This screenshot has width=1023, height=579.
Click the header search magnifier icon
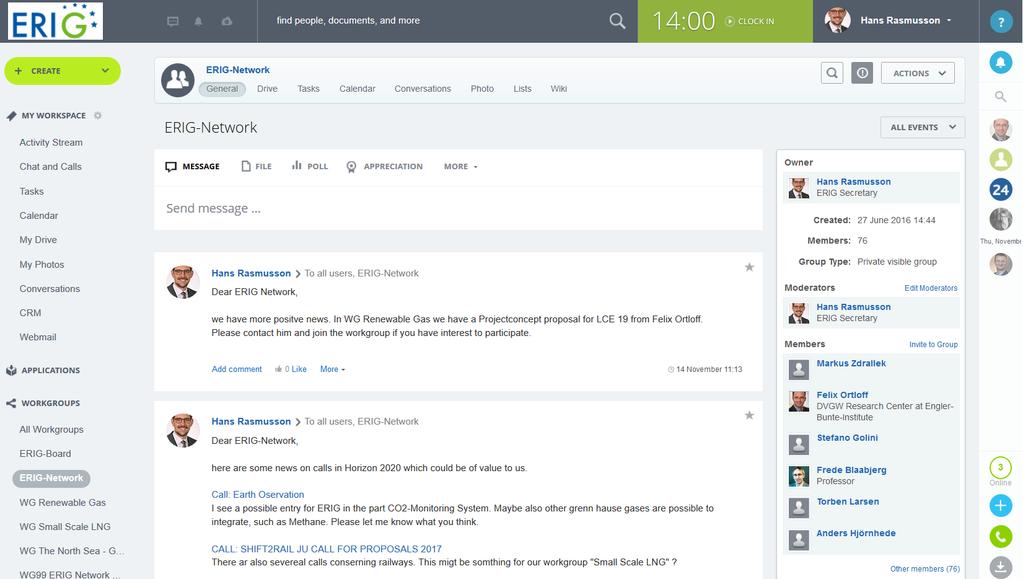[617, 21]
